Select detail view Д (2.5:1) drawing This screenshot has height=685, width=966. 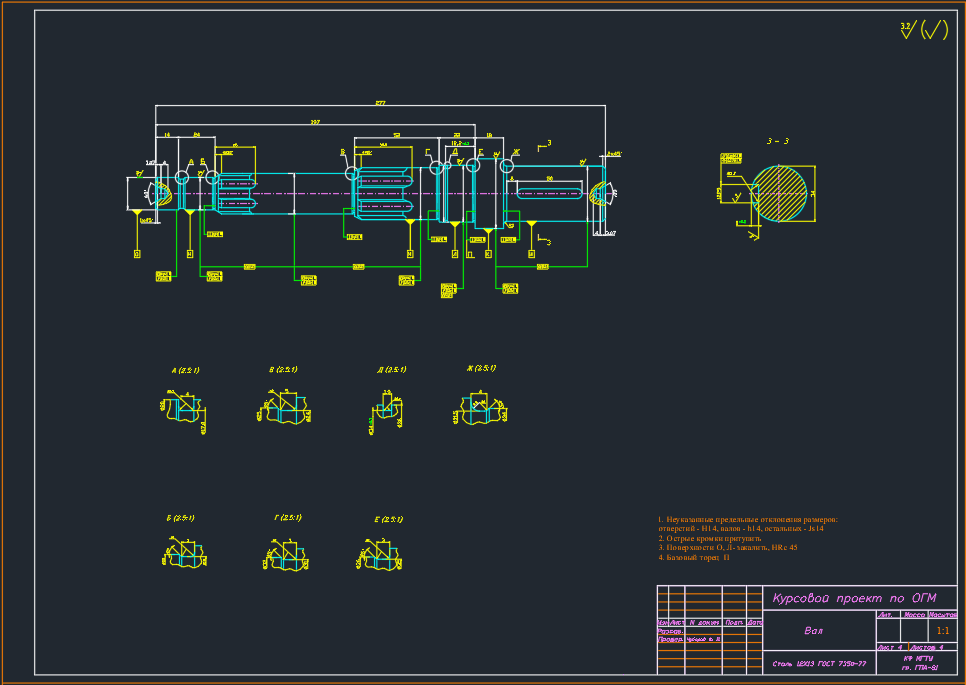(x=389, y=408)
